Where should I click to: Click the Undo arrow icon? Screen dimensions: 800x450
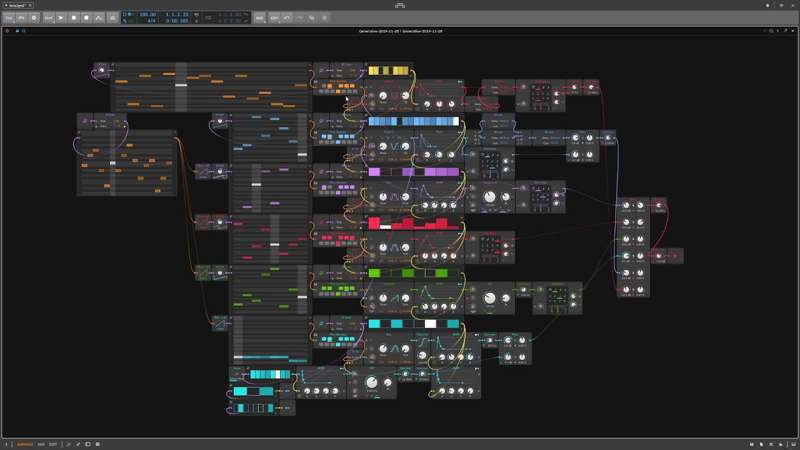[x=287, y=18]
